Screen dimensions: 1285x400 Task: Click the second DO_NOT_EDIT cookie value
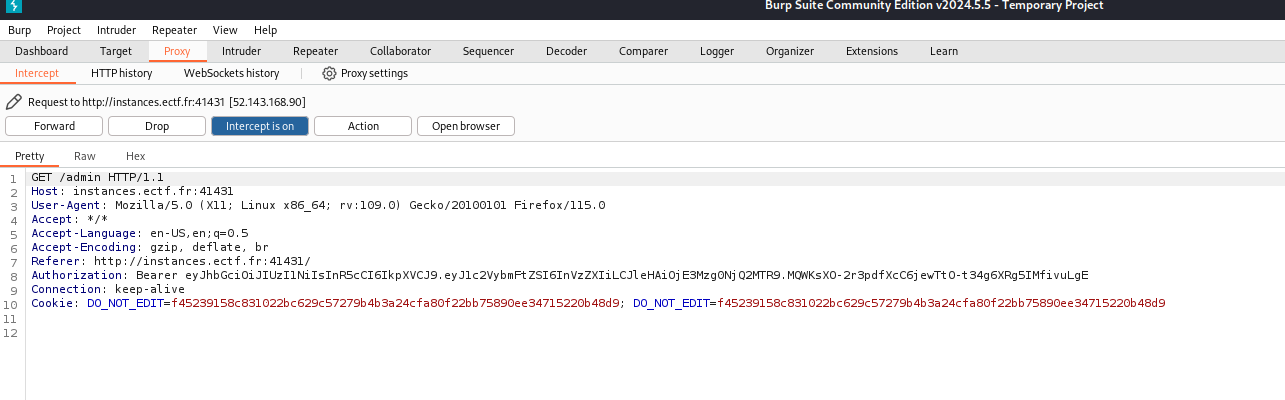point(940,303)
